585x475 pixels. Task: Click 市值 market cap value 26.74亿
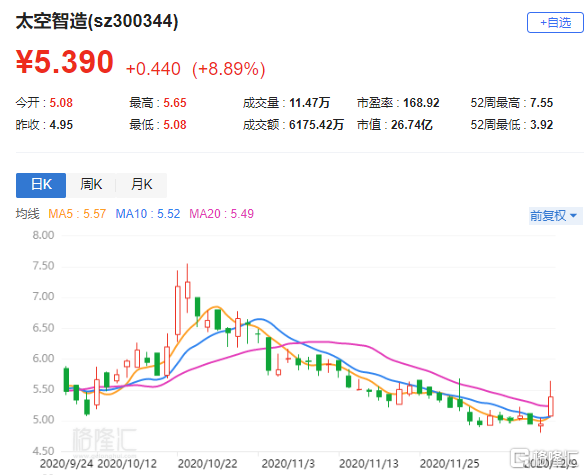[x=412, y=125]
